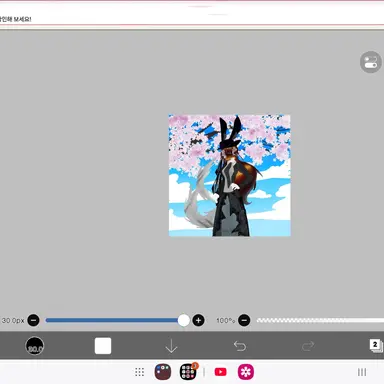384x384 pixels.
Task: Click the opacity checkered slider track
Action: [x=320, y=320]
